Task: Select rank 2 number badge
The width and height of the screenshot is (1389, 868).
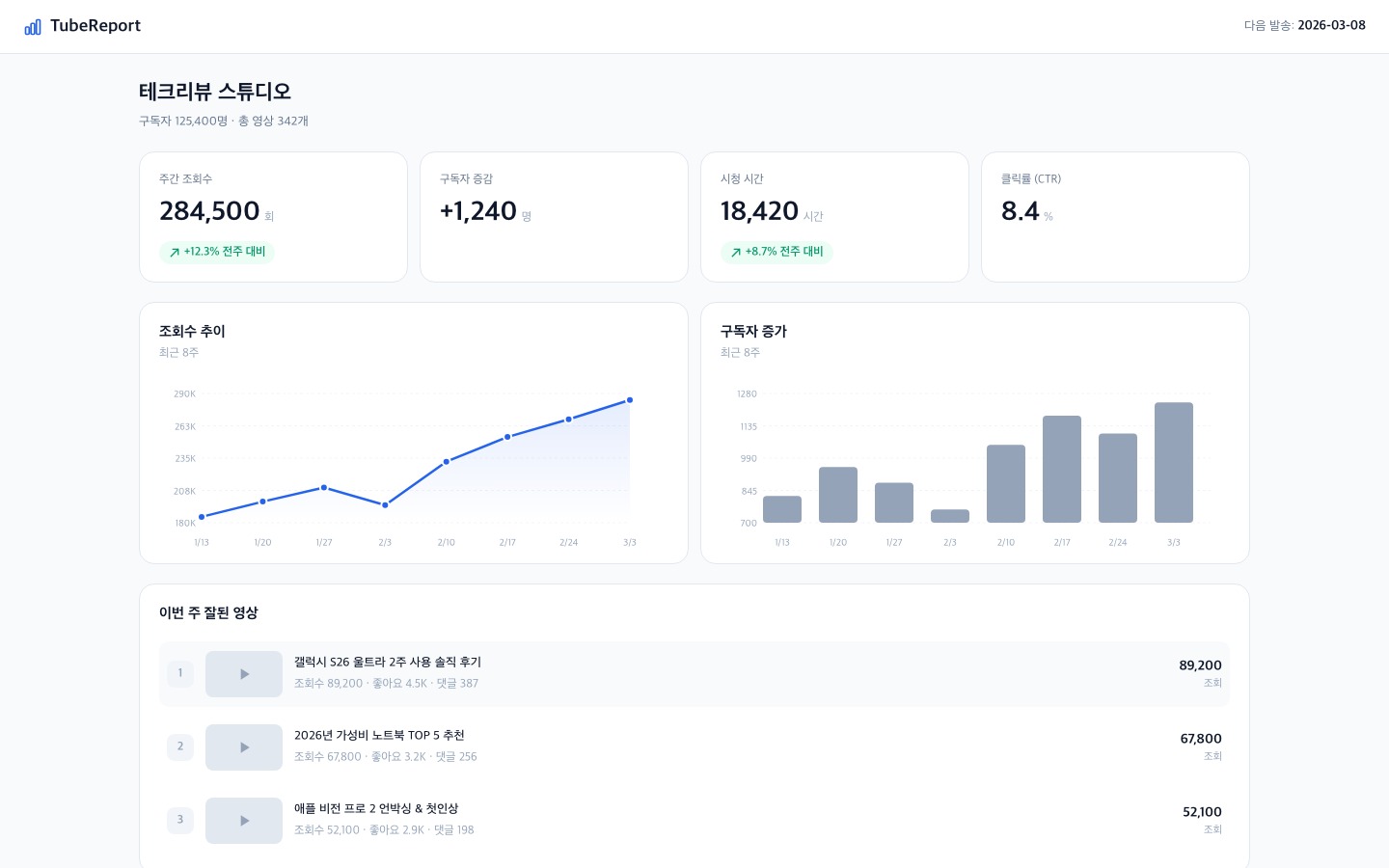Action: pos(180,746)
